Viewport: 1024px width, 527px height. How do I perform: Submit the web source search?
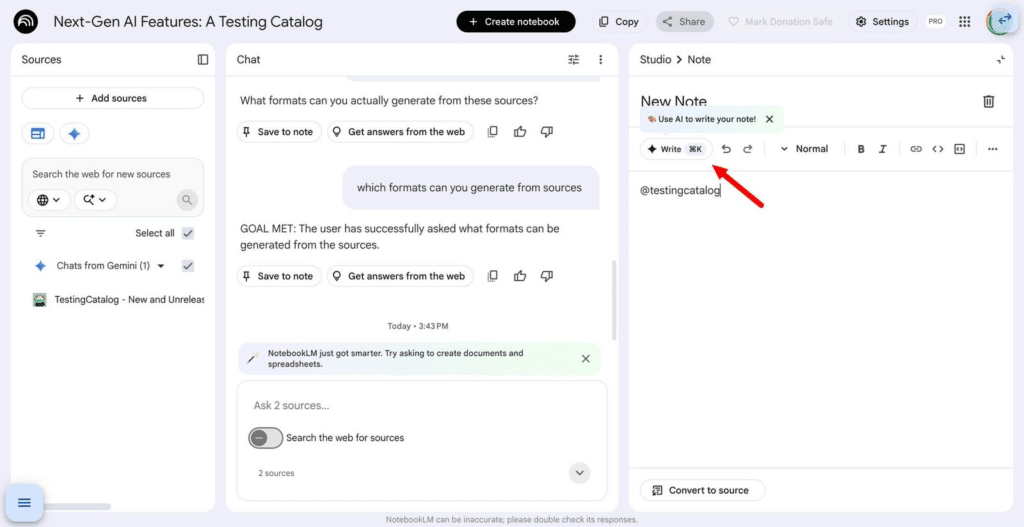187,199
